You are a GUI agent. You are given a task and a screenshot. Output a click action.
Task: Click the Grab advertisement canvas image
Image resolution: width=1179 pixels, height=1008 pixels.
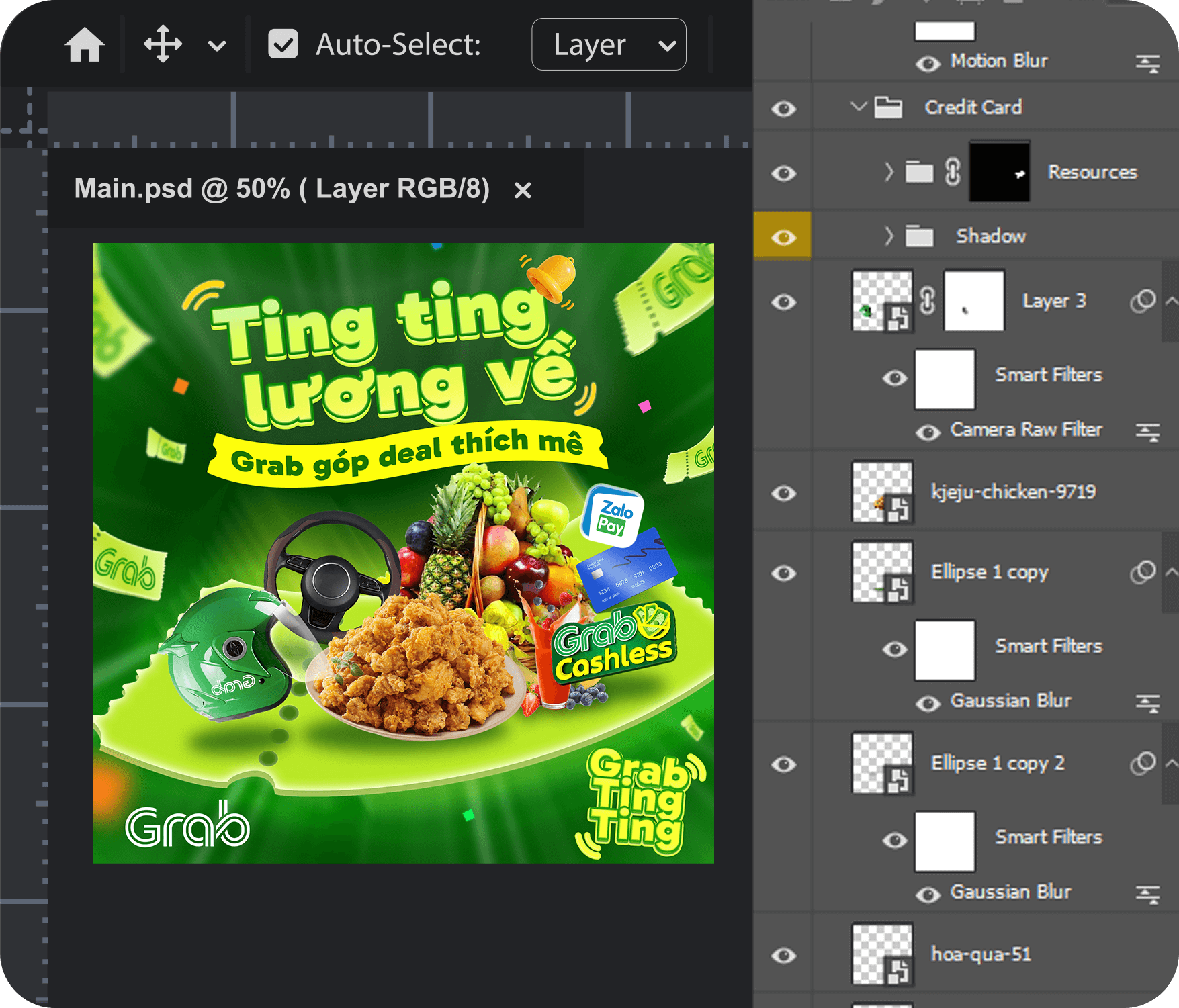click(404, 553)
